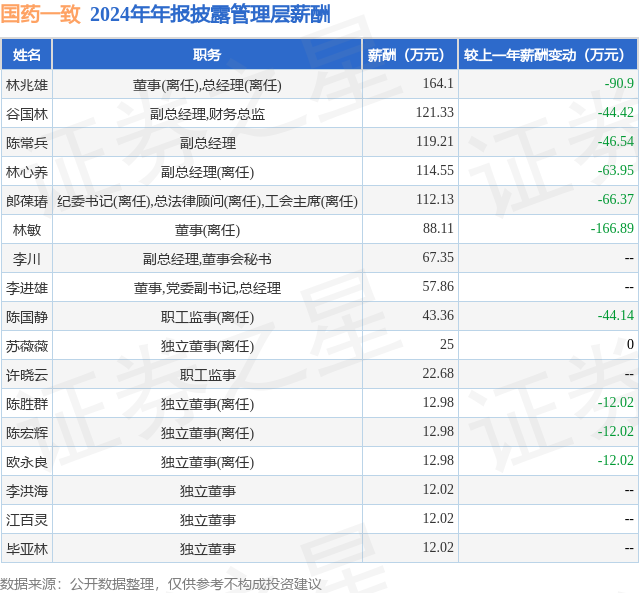Select the name 许晓云

[x=26, y=375]
